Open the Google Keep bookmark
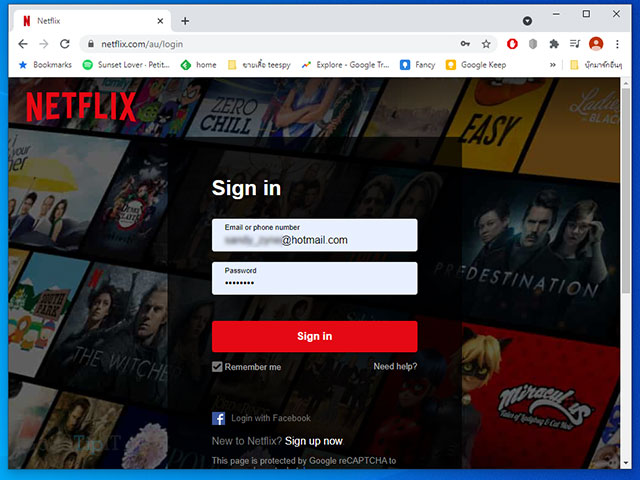Image resolution: width=640 pixels, height=480 pixels. tap(476, 65)
